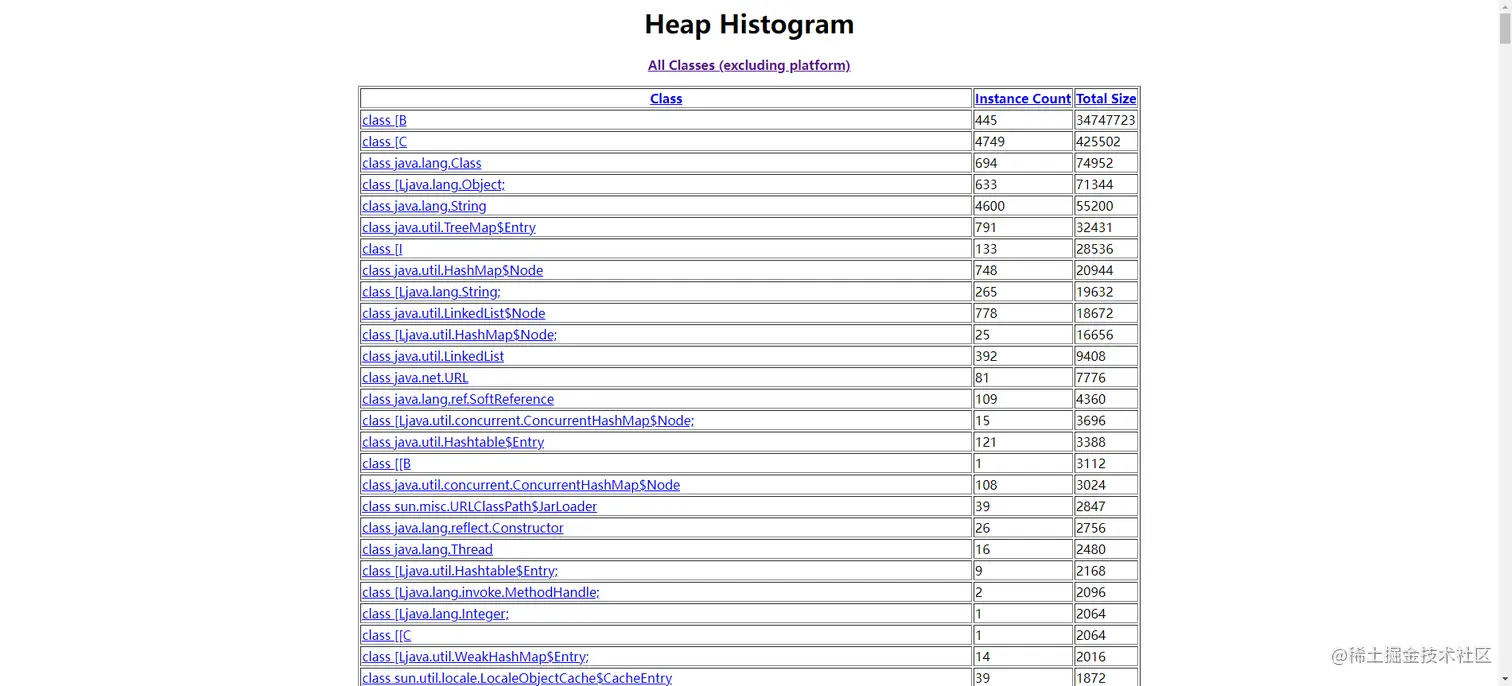
Task: Open class java.util.HashMap$Node link
Action: pyautogui.click(x=452, y=270)
